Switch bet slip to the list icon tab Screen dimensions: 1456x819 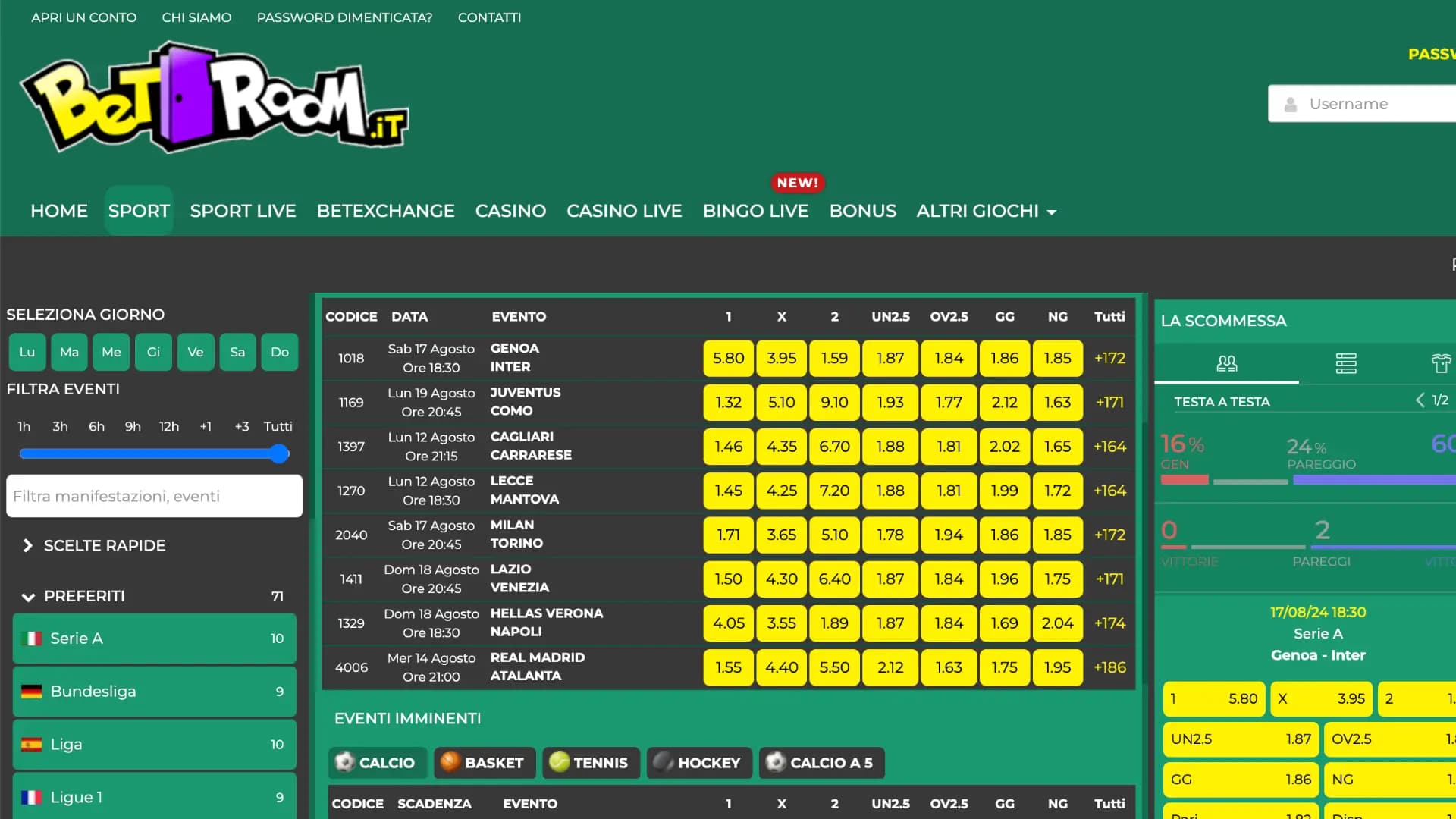(x=1346, y=364)
